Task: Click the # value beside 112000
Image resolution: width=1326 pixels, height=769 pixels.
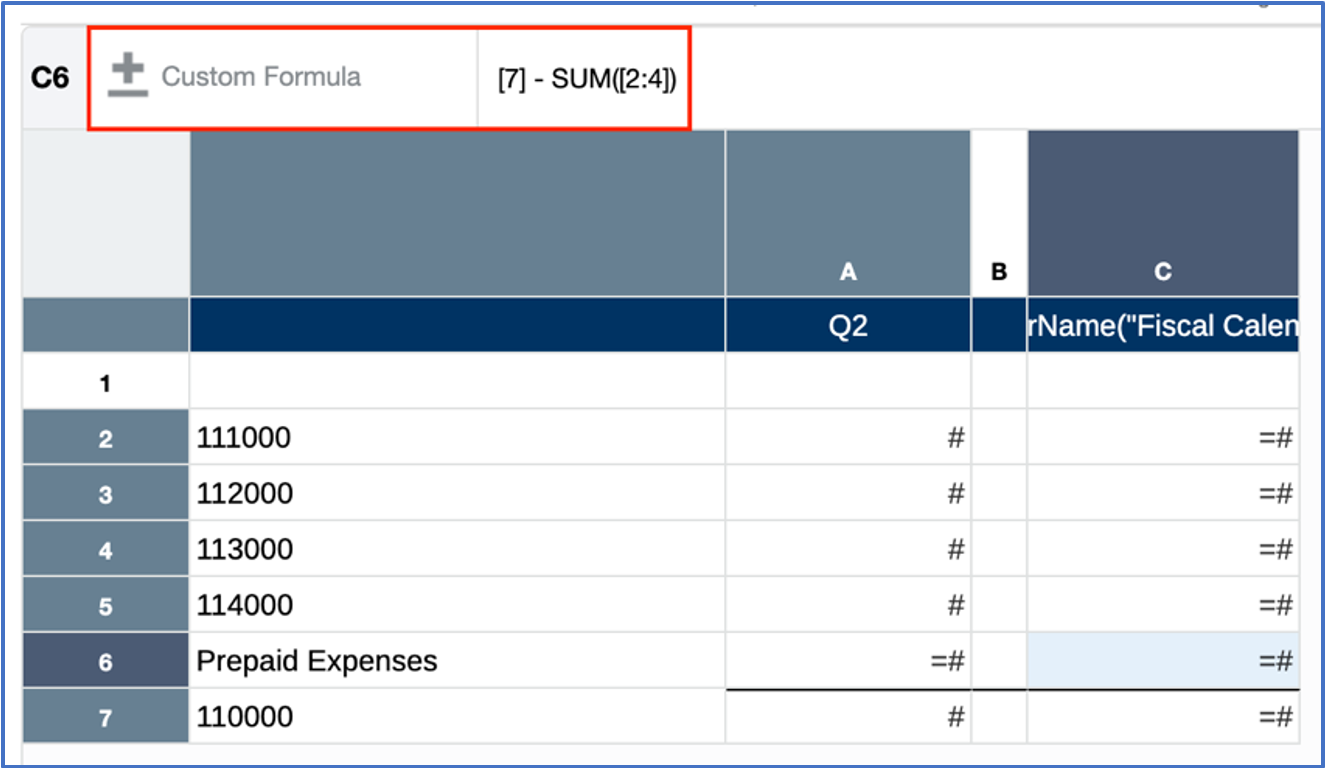Action: pyautogui.click(x=955, y=492)
